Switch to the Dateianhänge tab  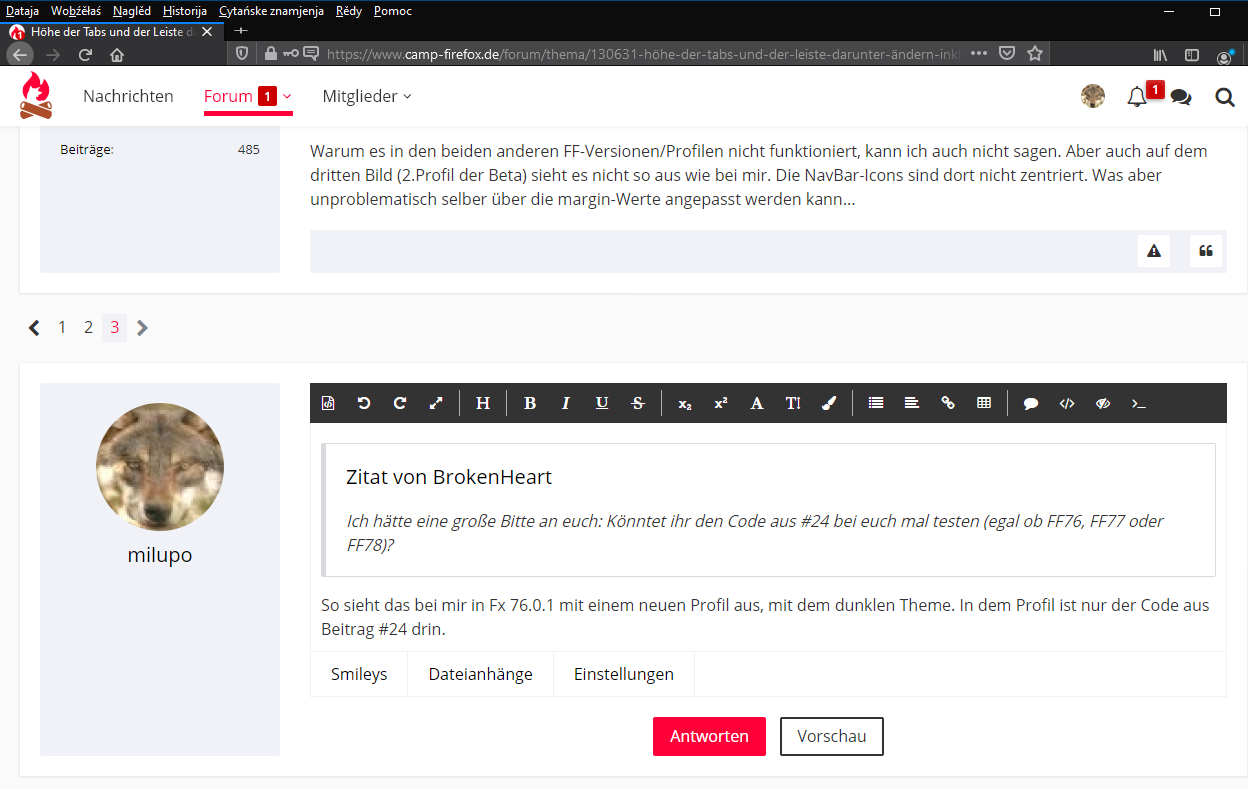point(481,674)
